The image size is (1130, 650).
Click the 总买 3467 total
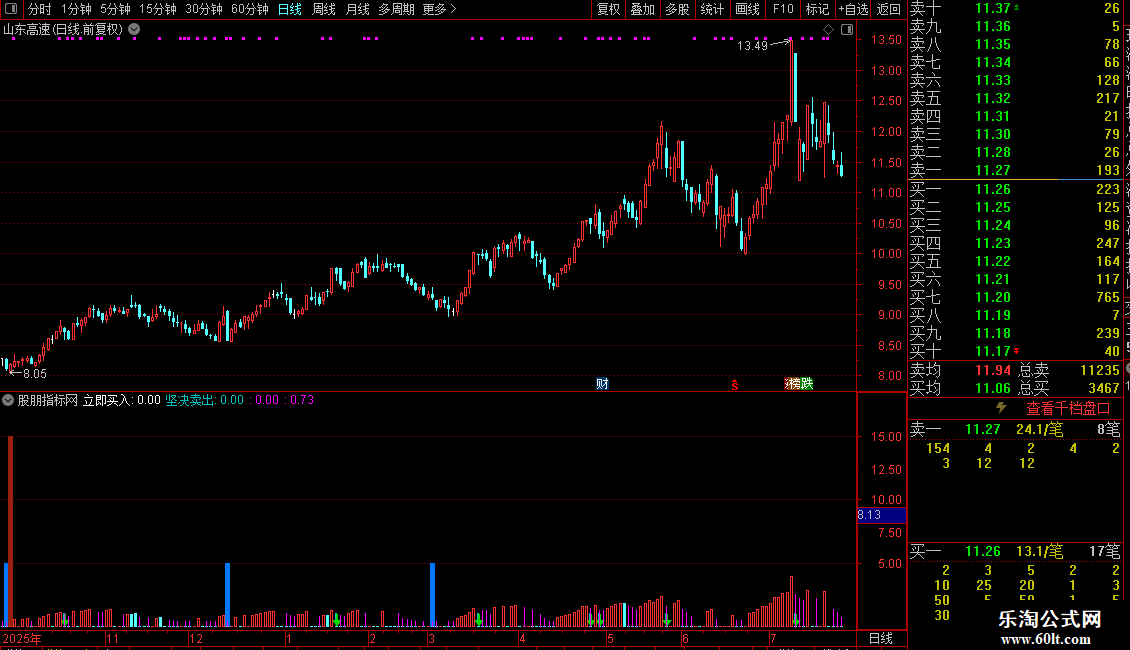coord(1103,388)
